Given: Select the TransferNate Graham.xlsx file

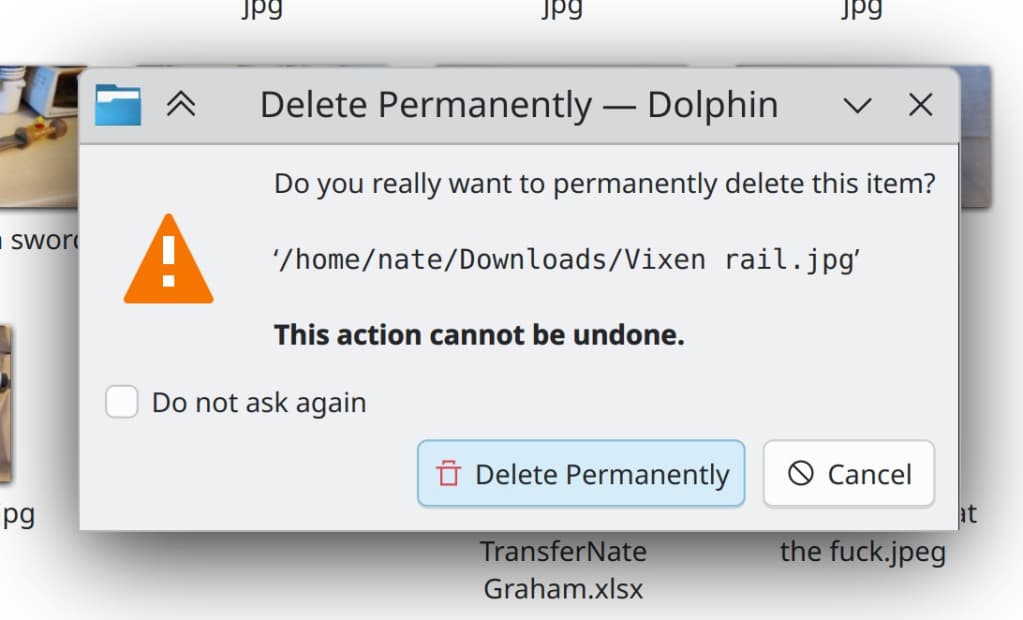Looking at the screenshot, I should pos(564,570).
